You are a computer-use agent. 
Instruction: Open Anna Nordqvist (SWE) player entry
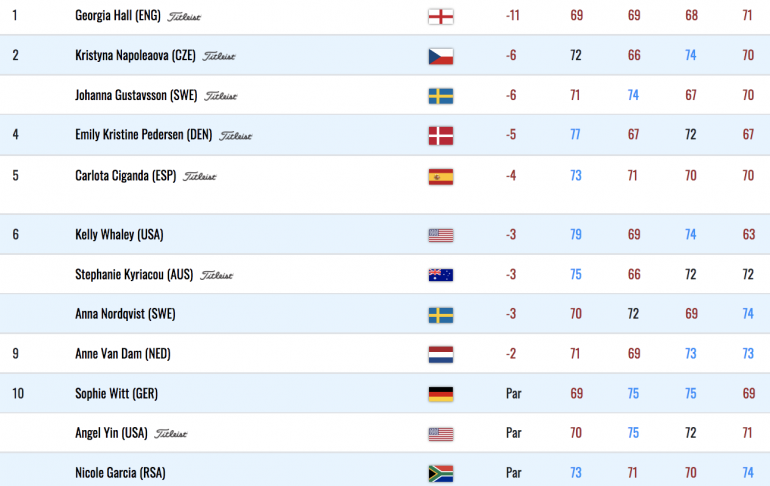[125, 314]
